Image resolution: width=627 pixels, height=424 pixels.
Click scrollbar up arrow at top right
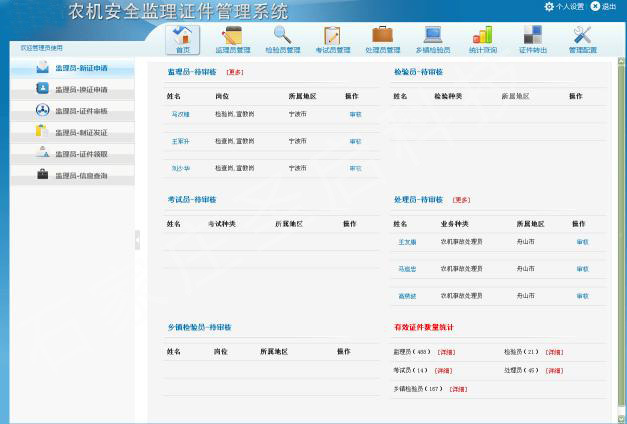pyautogui.click(x=621, y=60)
